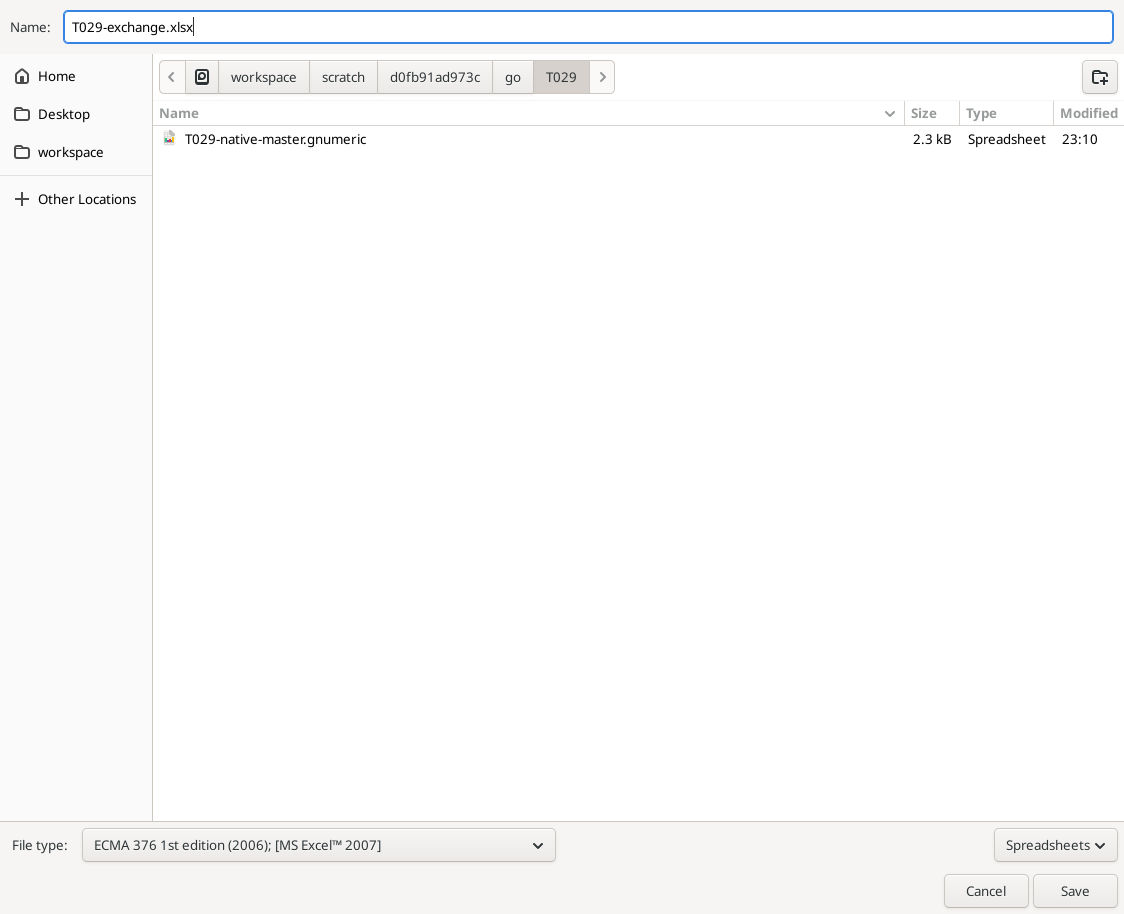This screenshot has width=1124, height=914.
Task: Sort files by Size column
Action: pyautogui.click(x=932, y=113)
